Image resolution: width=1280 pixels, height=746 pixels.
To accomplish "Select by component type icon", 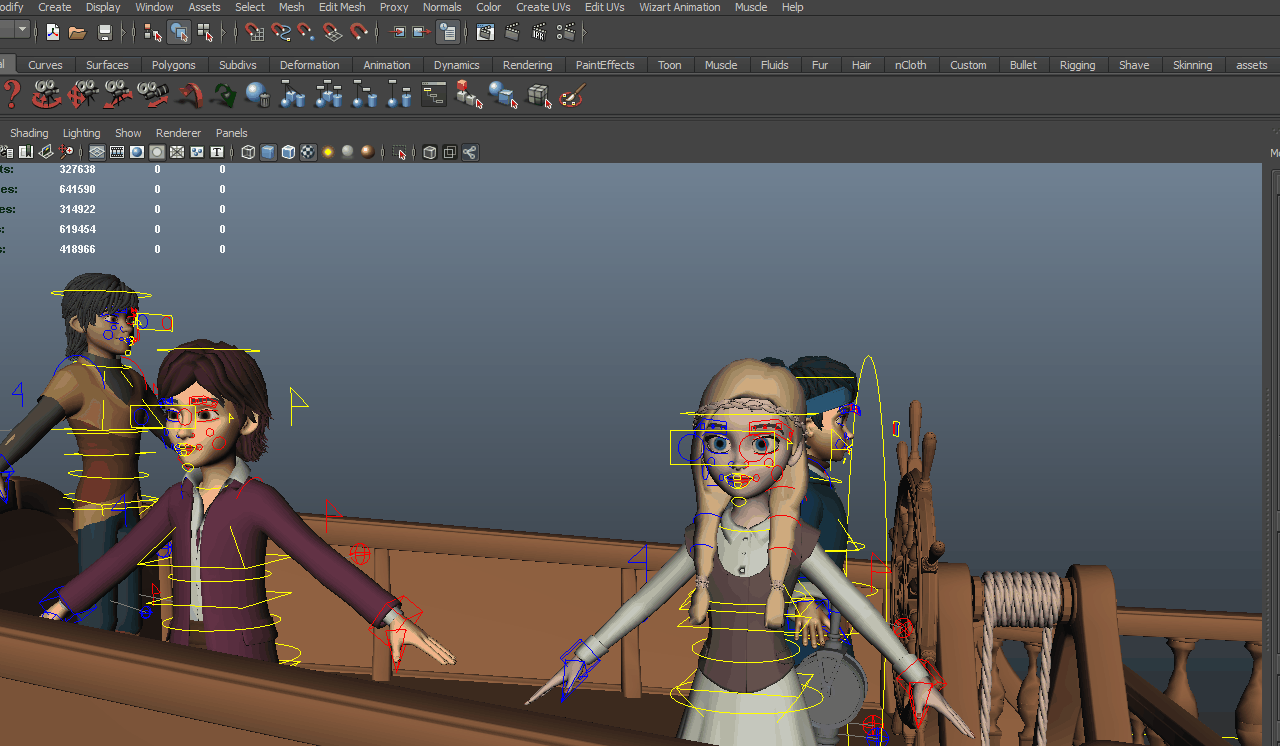I will click(x=205, y=32).
